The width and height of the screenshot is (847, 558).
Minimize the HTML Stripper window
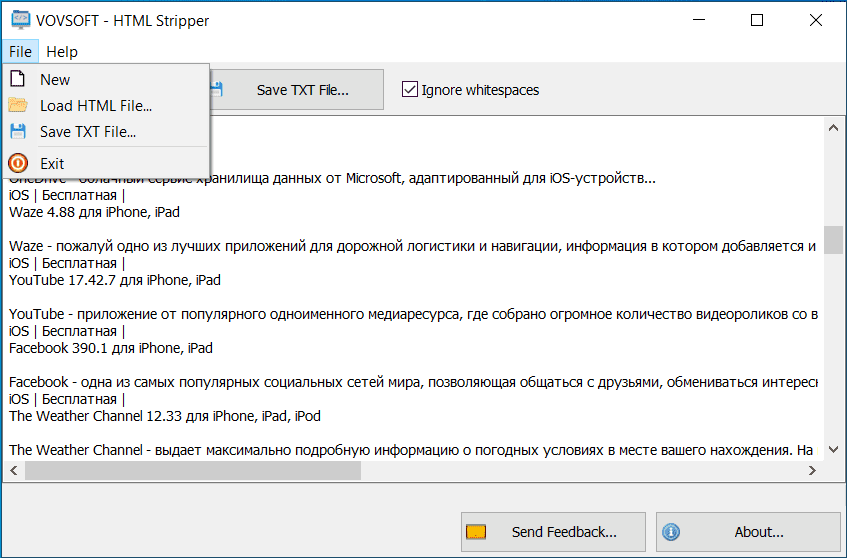point(699,20)
